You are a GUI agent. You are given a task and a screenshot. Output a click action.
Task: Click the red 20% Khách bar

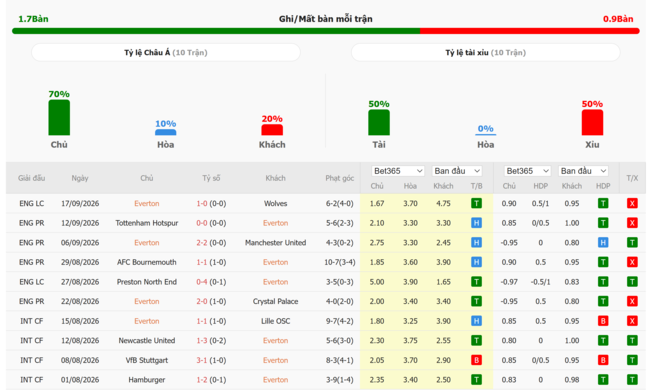[272, 130]
